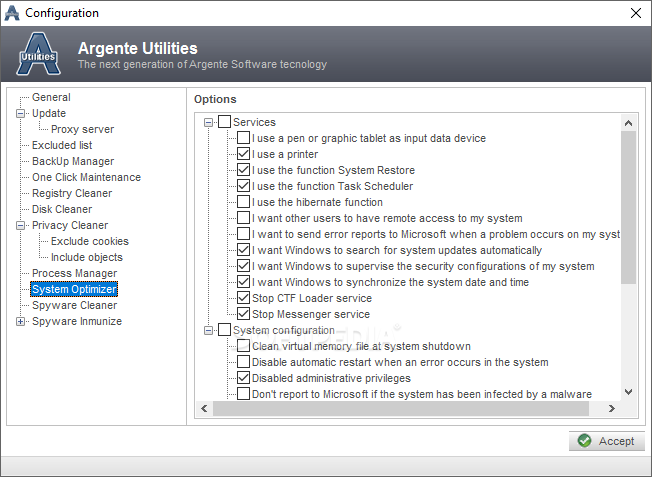
Task: Select Spyware Inmunize in the tree
Action: click(x=77, y=321)
